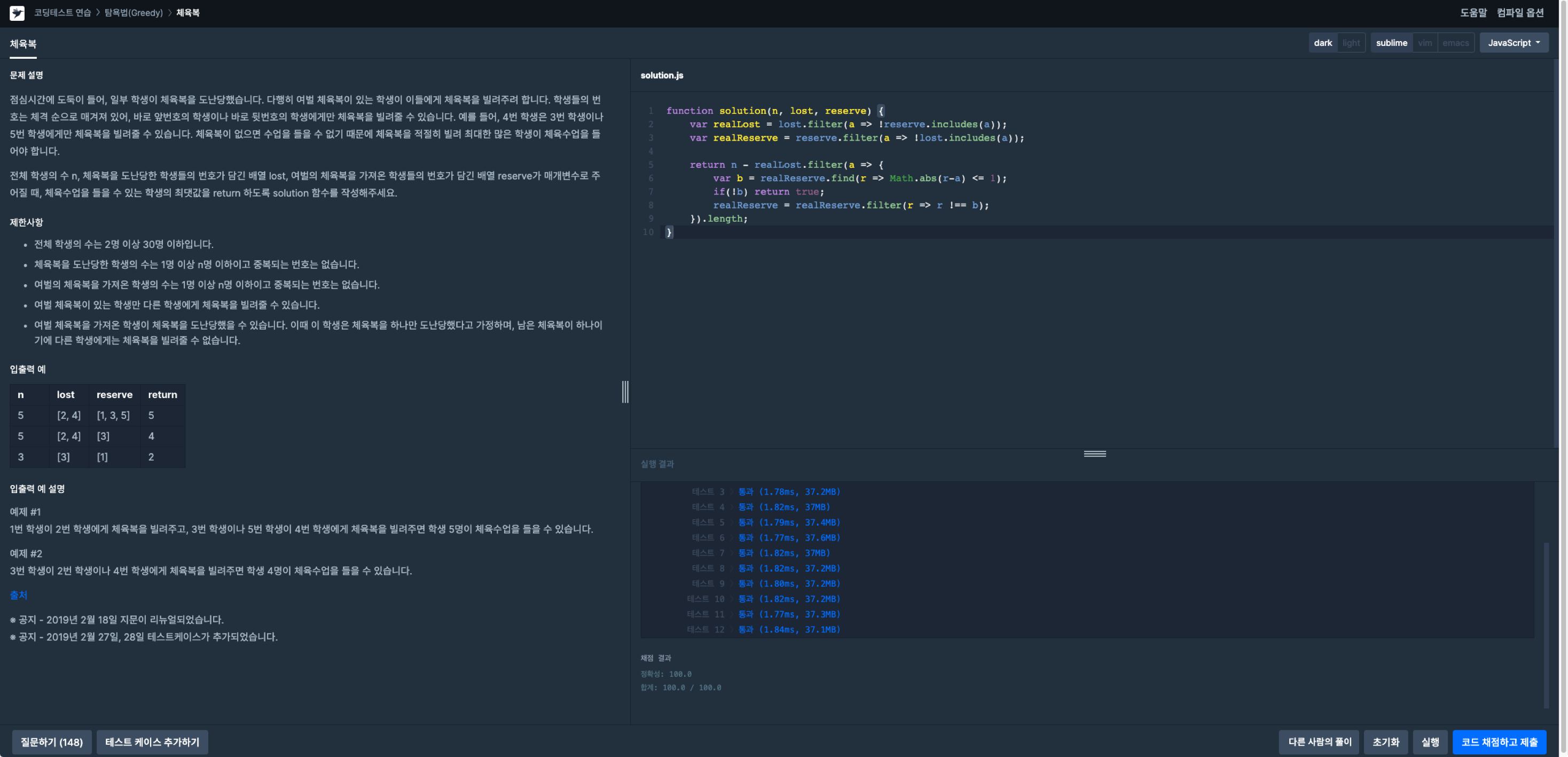The image size is (1568, 757).
Task: Click the horizontal results divider handle
Action: (x=1094, y=454)
